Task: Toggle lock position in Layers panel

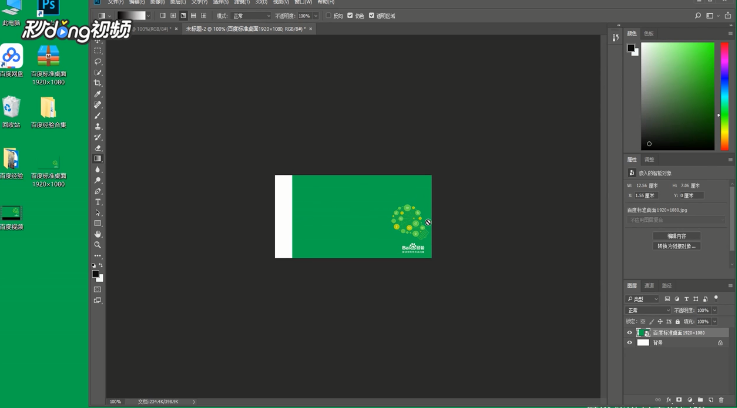Action: (660, 322)
